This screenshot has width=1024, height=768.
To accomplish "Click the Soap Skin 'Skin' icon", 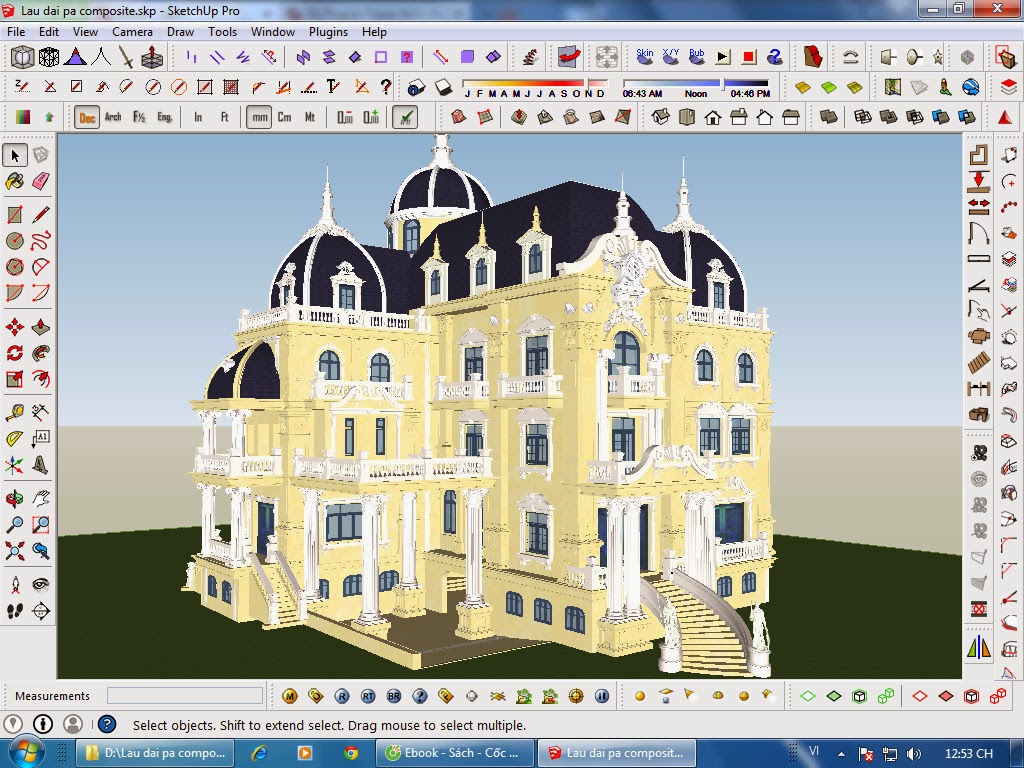I will point(645,57).
